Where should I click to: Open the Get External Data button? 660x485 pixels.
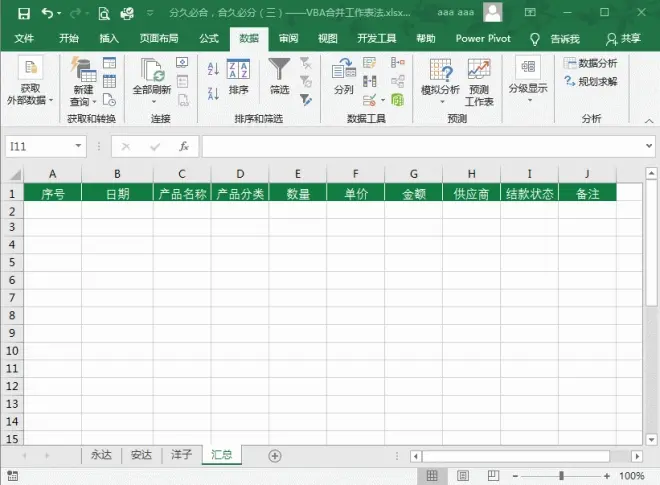(30, 81)
